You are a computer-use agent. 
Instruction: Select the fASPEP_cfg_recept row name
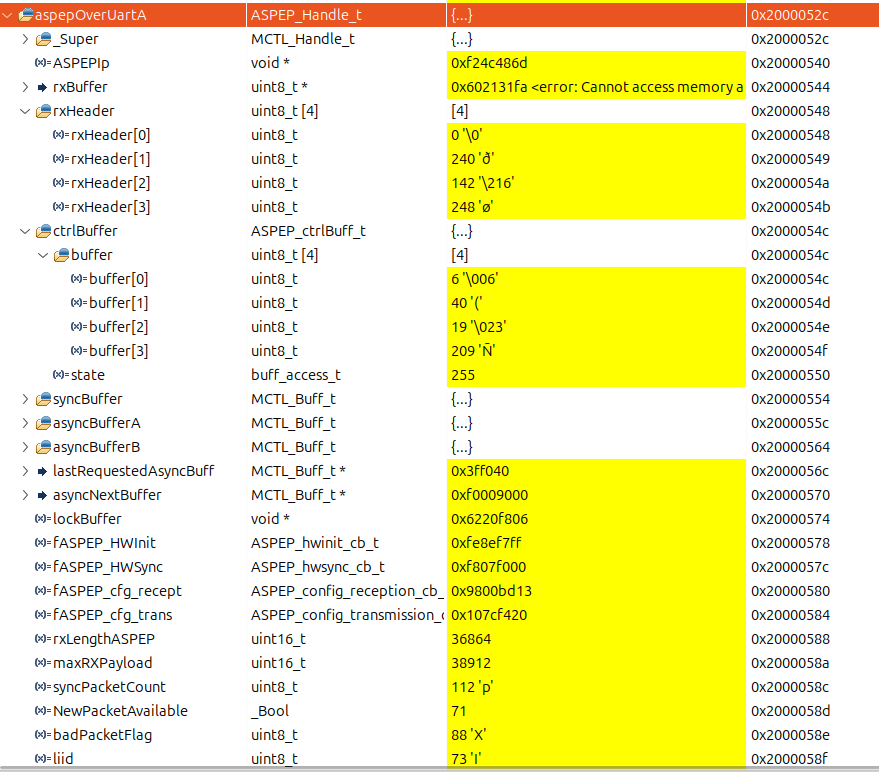117,591
